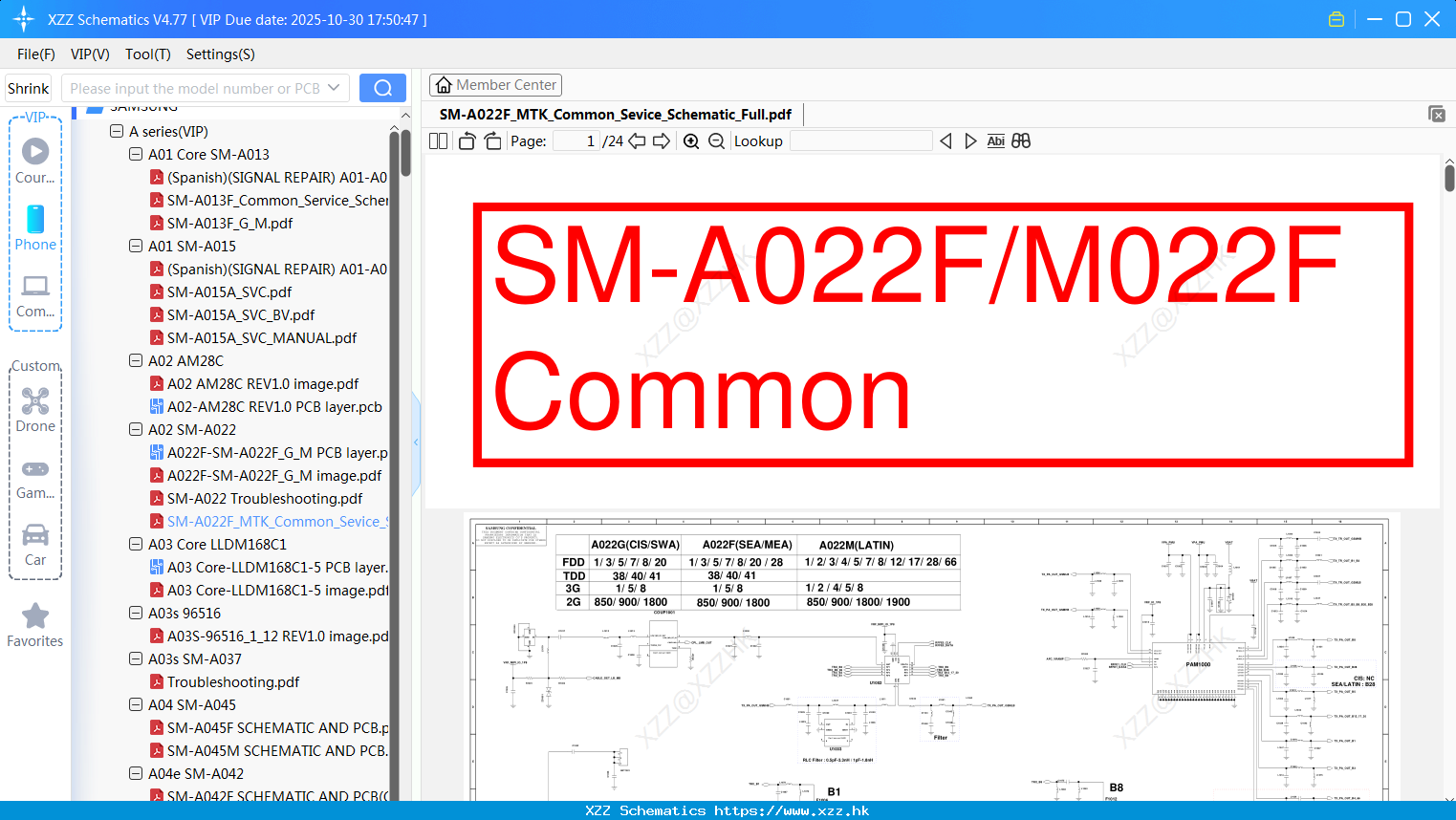Open the Settings(S) menu
The image size is (1456, 820).
click(221, 54)
